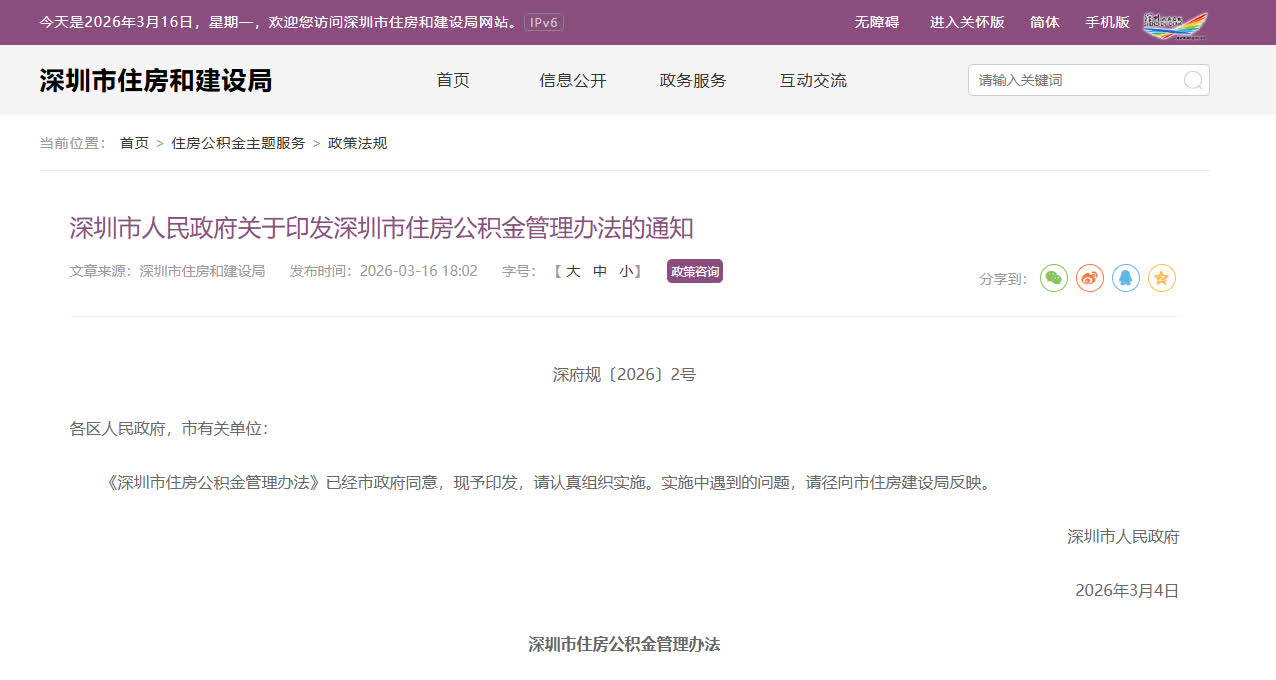Click the IPv6 badge
Screen dimensions: 1276x680
coord(544,22)
